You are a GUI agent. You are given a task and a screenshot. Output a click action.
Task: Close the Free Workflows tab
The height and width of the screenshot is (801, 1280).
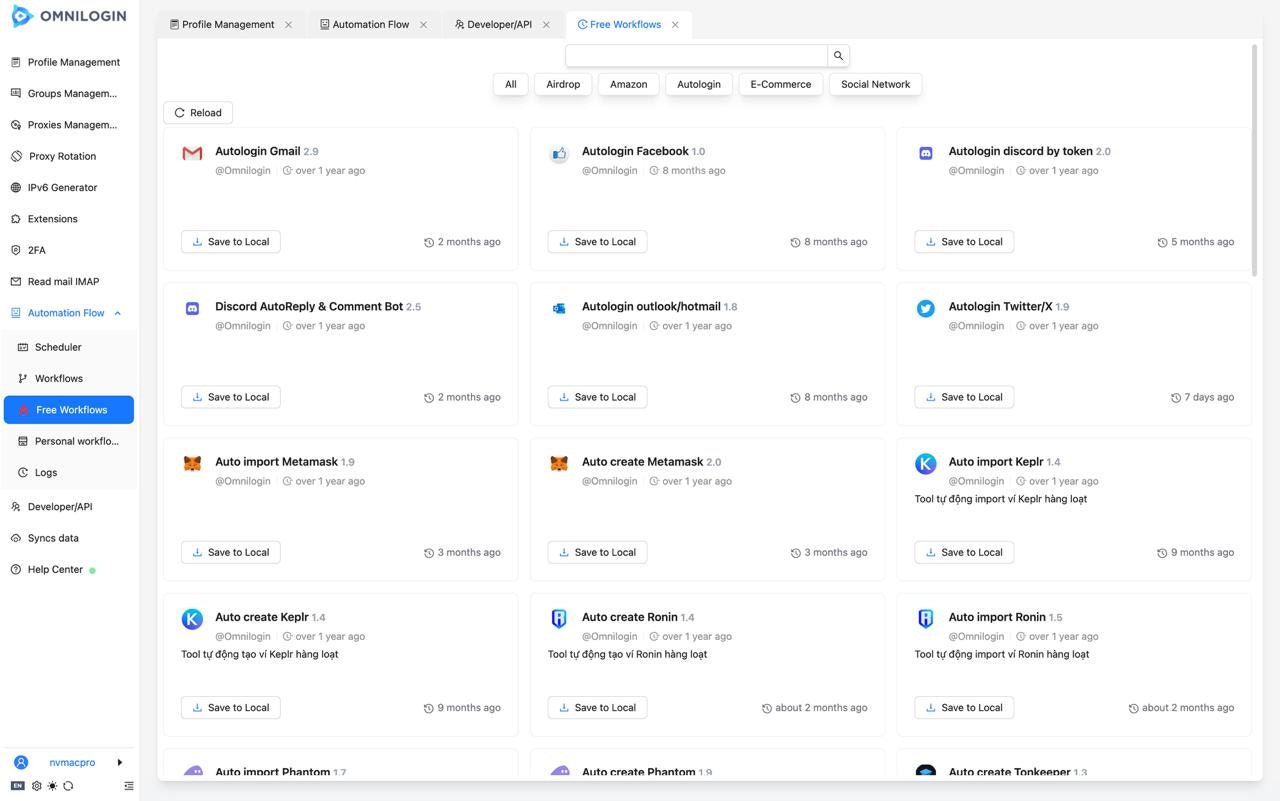[x=675, y=25]
